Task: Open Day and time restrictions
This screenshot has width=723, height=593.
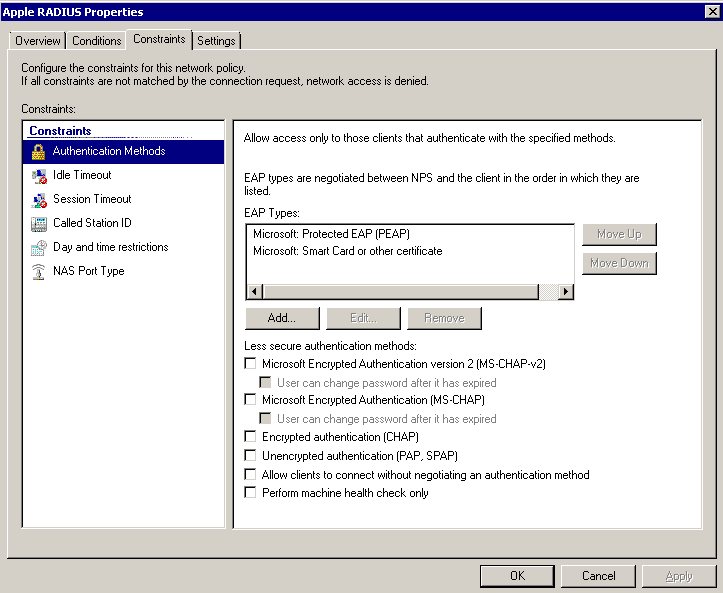Action: [123, 247]
